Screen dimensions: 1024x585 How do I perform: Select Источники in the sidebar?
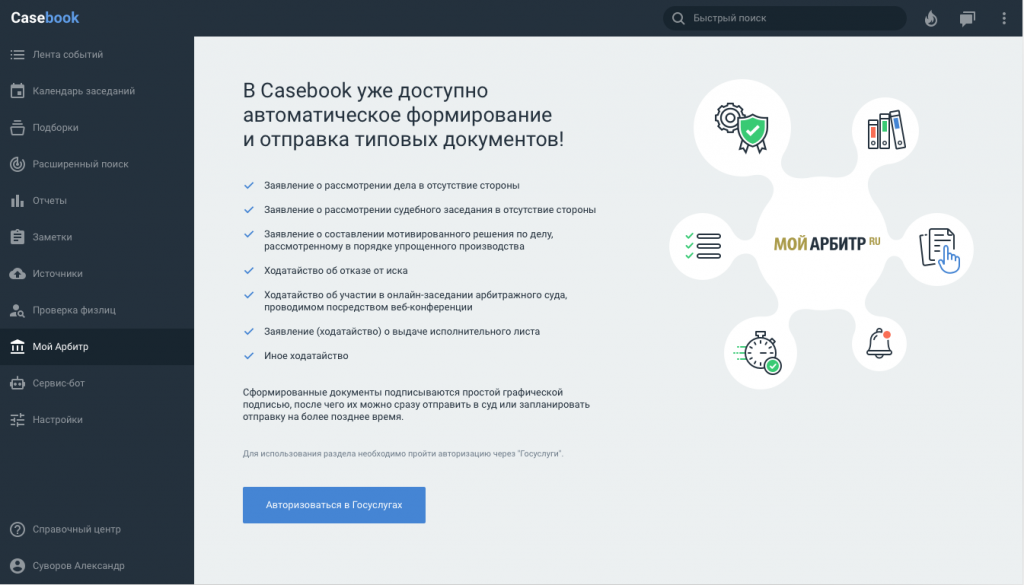point(97,274)
